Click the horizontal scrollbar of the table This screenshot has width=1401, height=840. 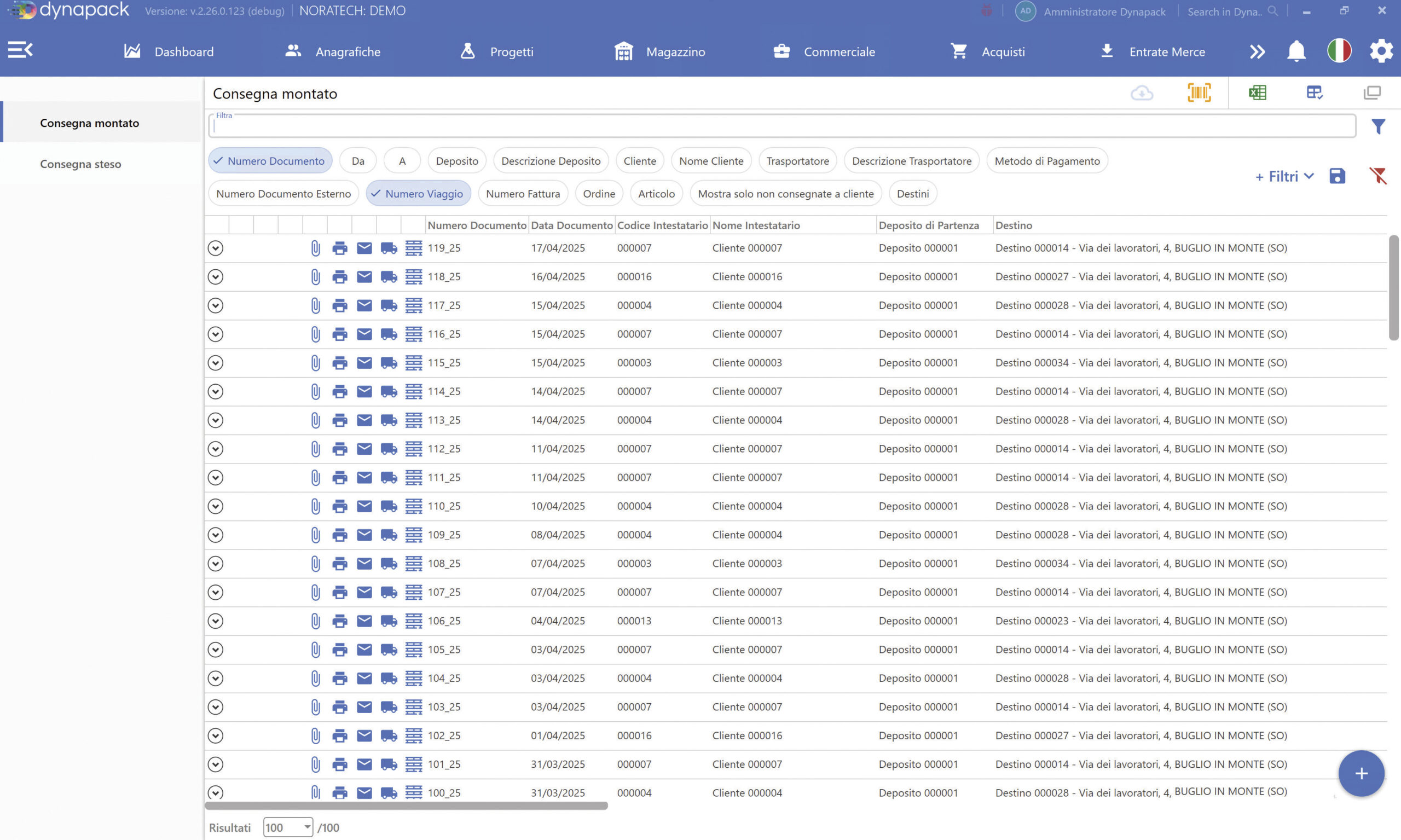point(407,806)
